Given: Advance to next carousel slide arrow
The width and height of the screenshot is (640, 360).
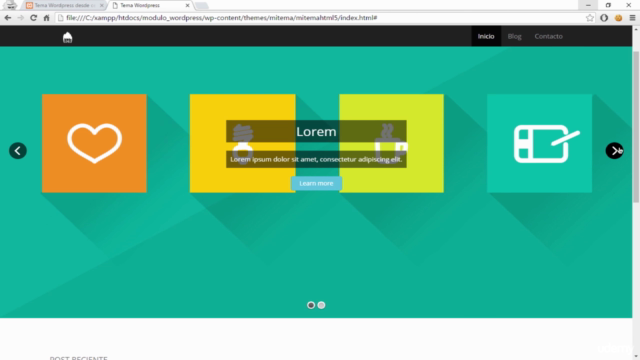Looking at the screenshot, I should (614, 151).
